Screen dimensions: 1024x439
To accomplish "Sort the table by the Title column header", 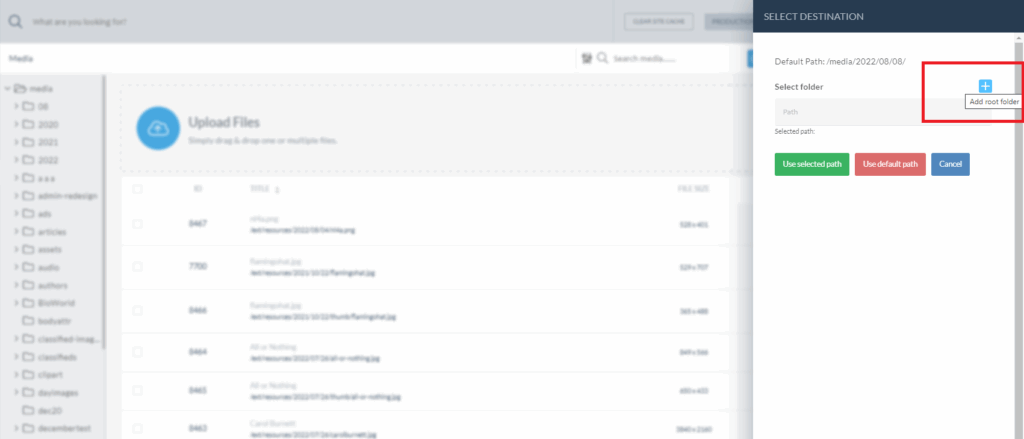I will coord(259,188).
